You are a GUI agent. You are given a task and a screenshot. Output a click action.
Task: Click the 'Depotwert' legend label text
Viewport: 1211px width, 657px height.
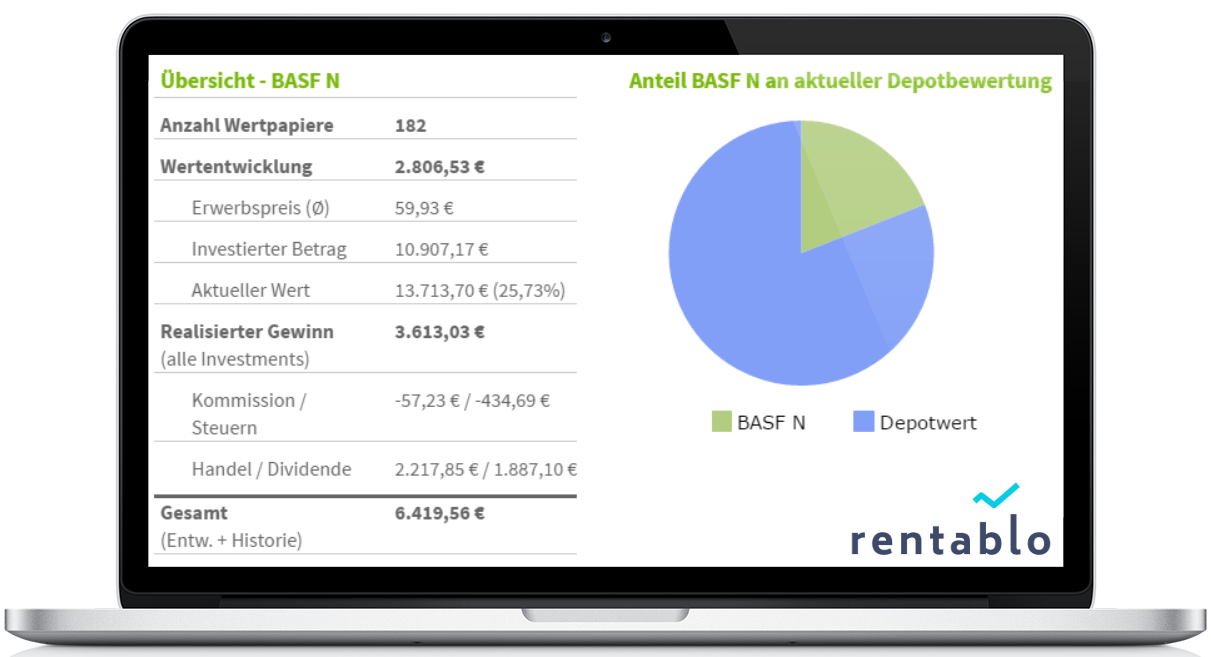(x=928, y=422)
